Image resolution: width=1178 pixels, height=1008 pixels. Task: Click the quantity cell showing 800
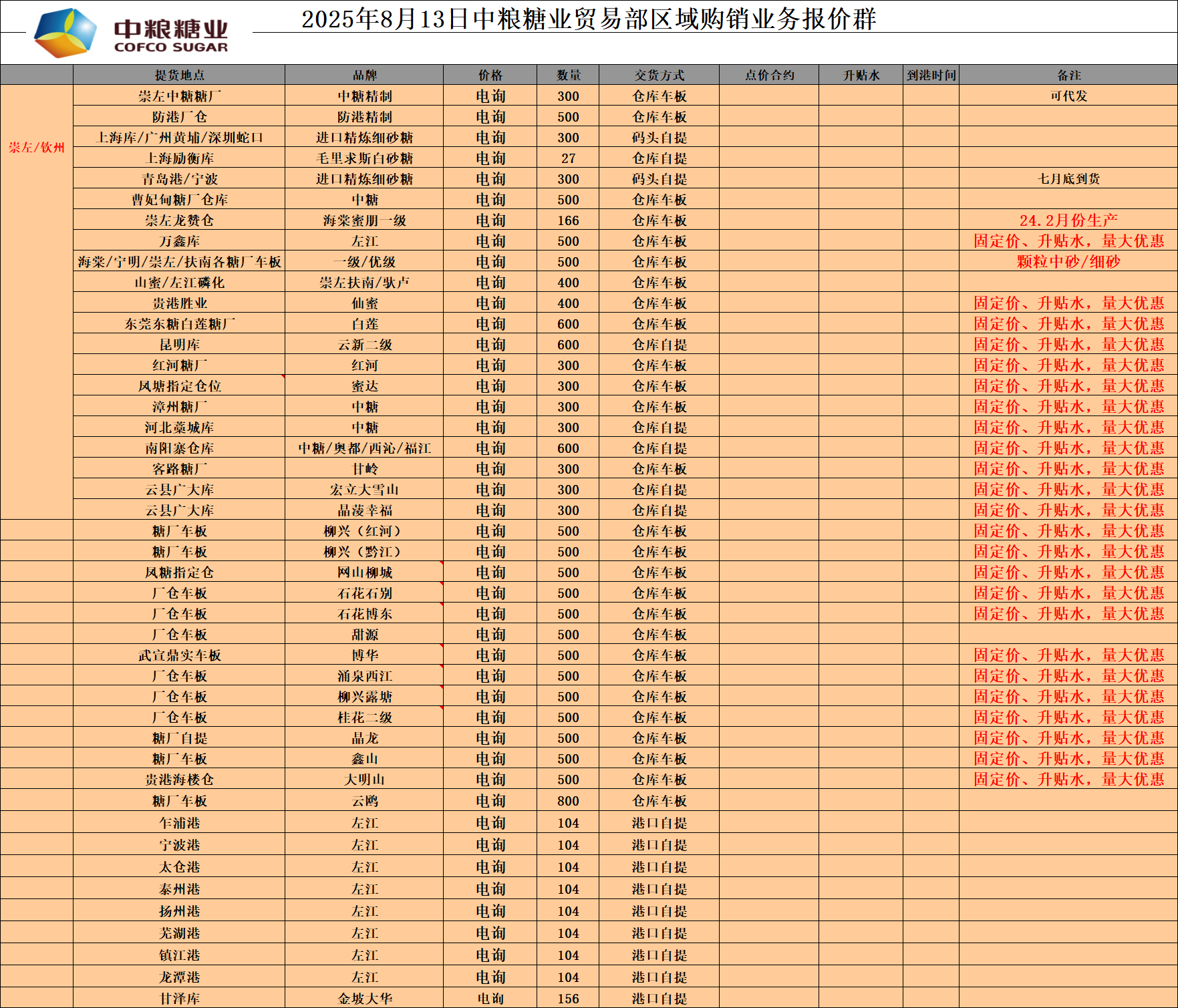(568, 801)
